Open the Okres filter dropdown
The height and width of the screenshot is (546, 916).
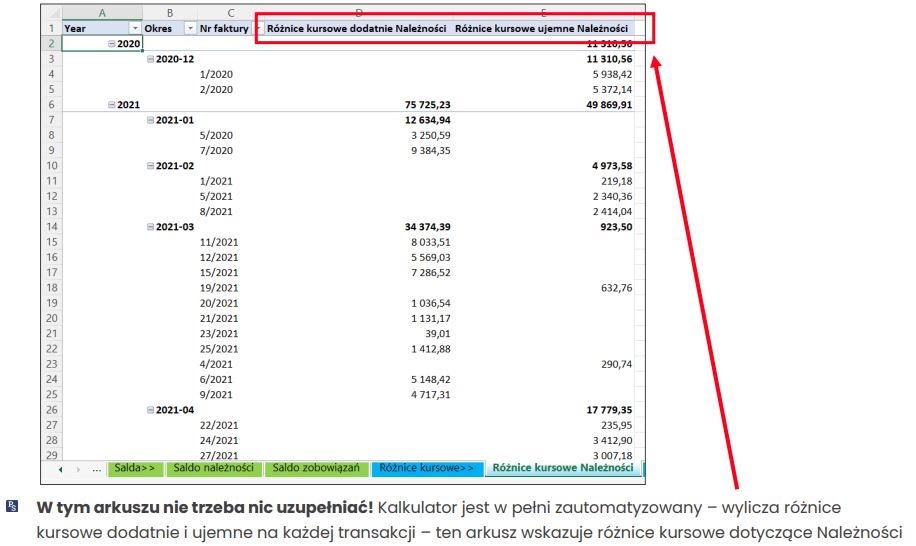(x=189, y=29)
